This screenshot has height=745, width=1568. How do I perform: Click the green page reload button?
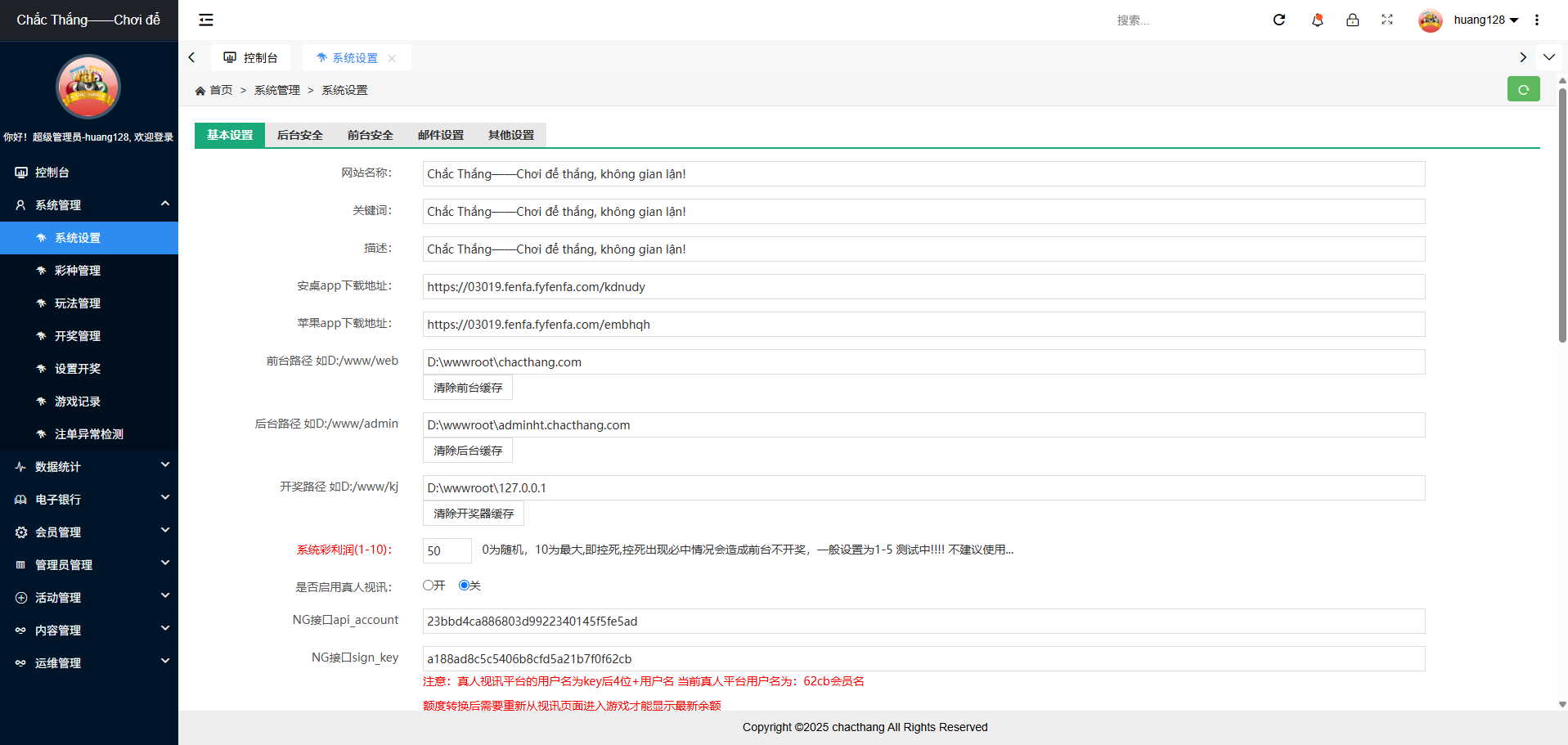point(1523,89)
